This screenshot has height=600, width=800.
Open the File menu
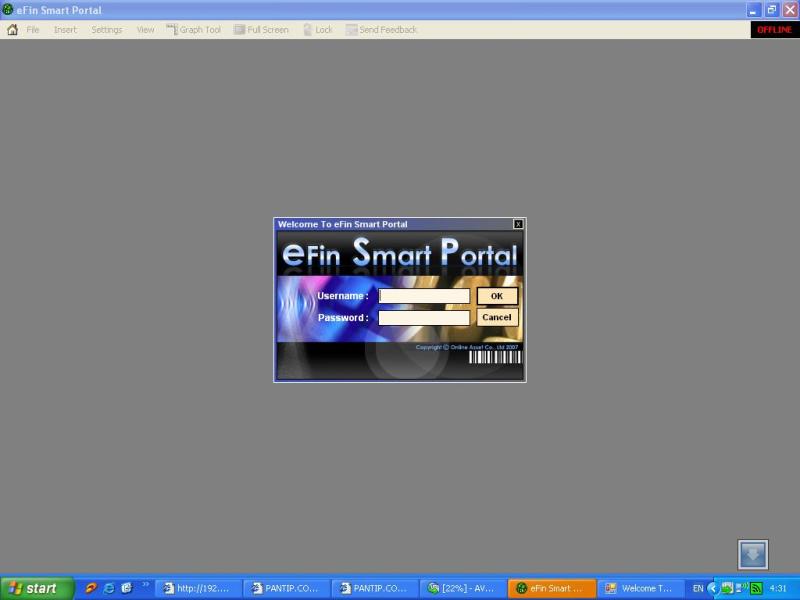(x=33, y=30)
